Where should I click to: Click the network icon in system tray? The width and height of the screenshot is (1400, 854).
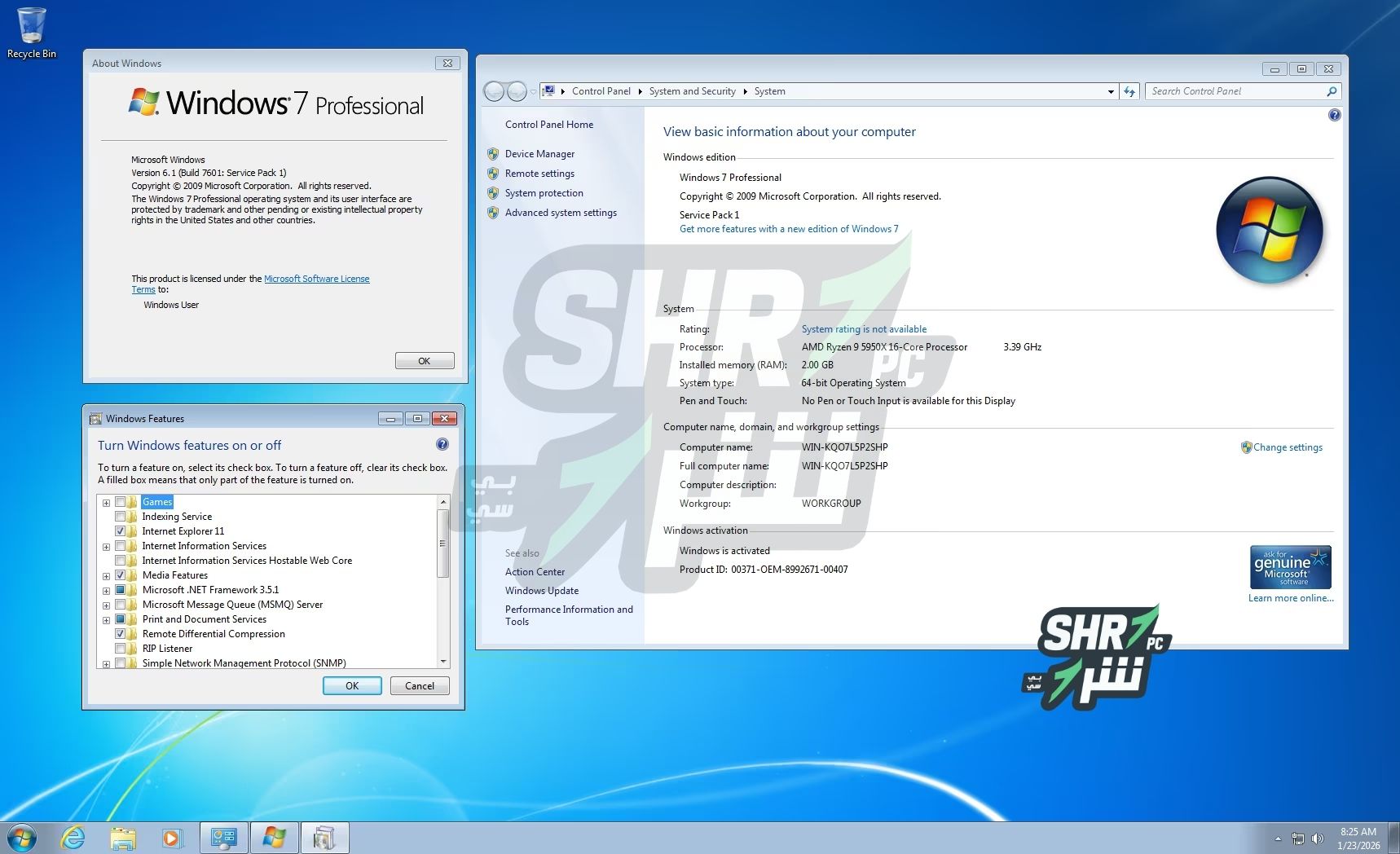1297,839
